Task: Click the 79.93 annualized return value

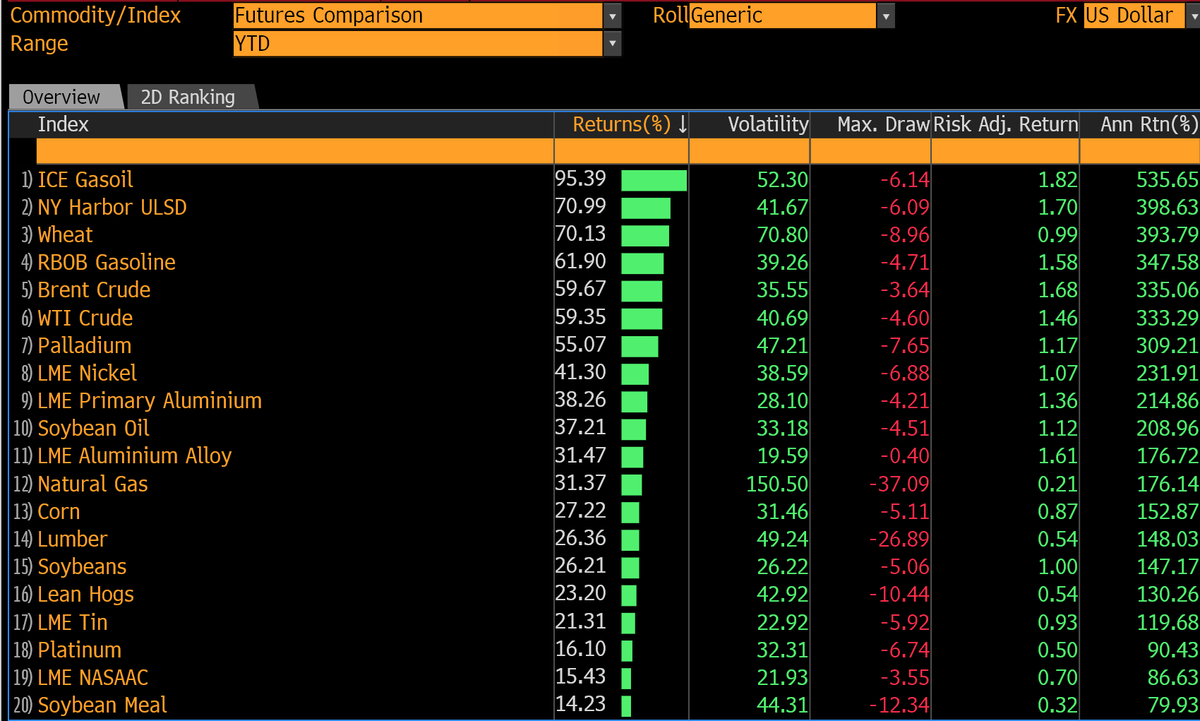Action: (x=1173, y=705)
